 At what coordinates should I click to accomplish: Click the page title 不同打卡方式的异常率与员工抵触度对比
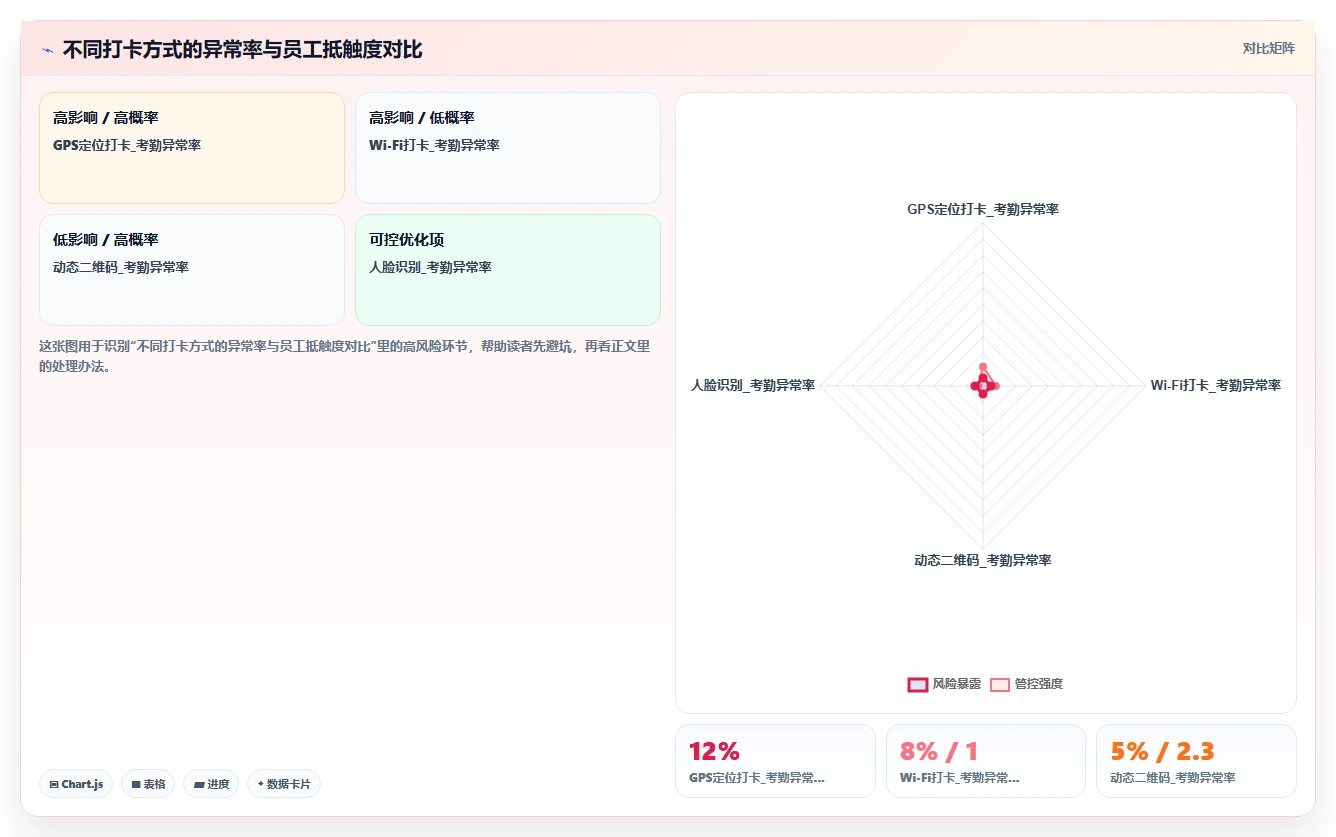pos(242,49)
